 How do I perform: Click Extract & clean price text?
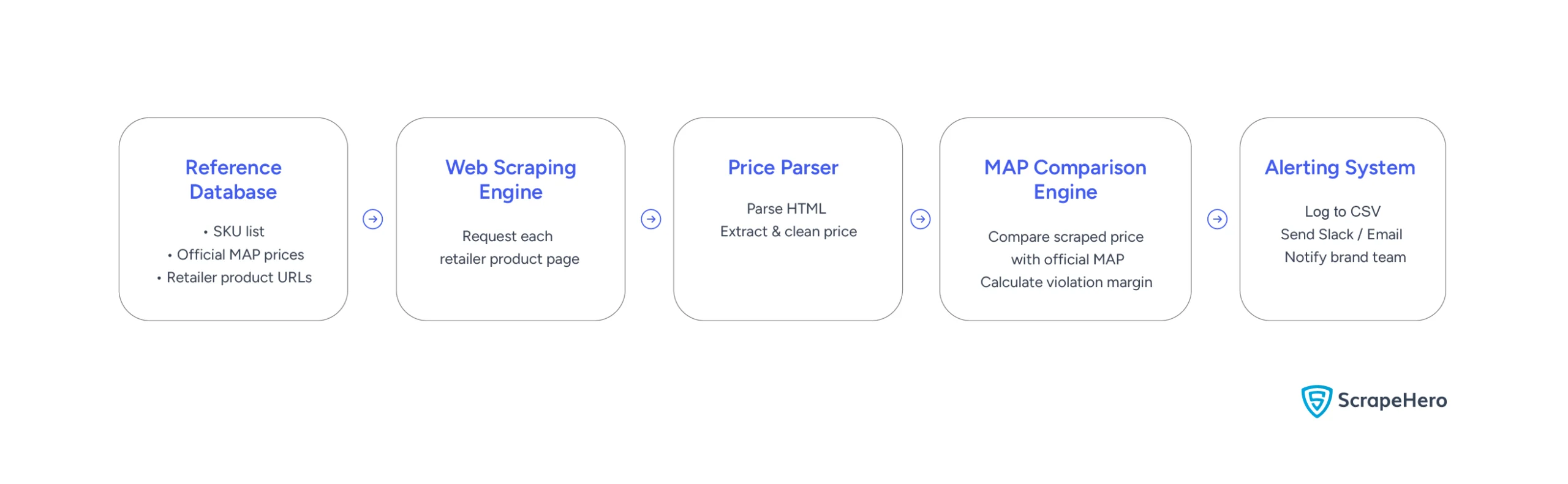788,232
